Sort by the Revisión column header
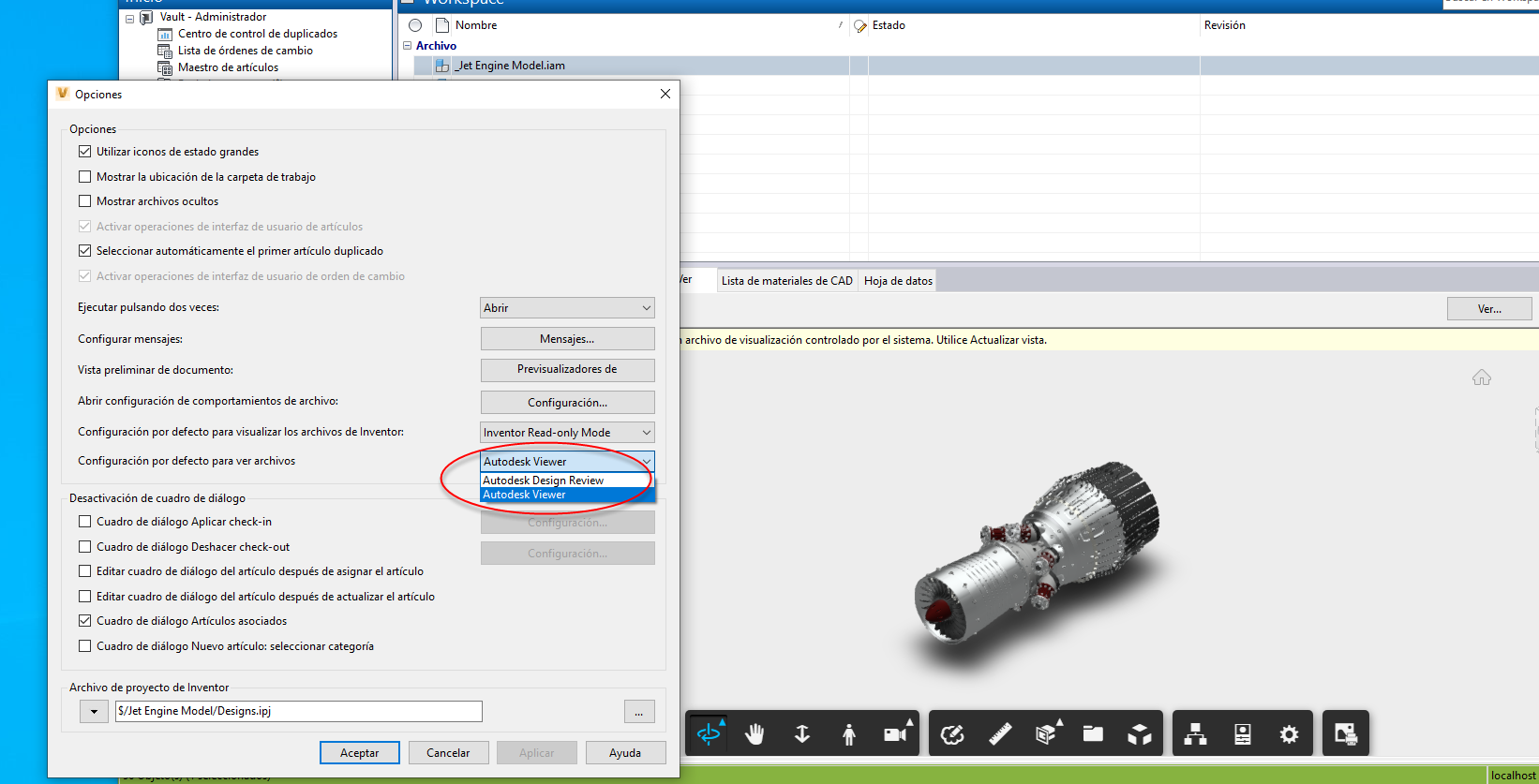 click(x=1225, y=25)
